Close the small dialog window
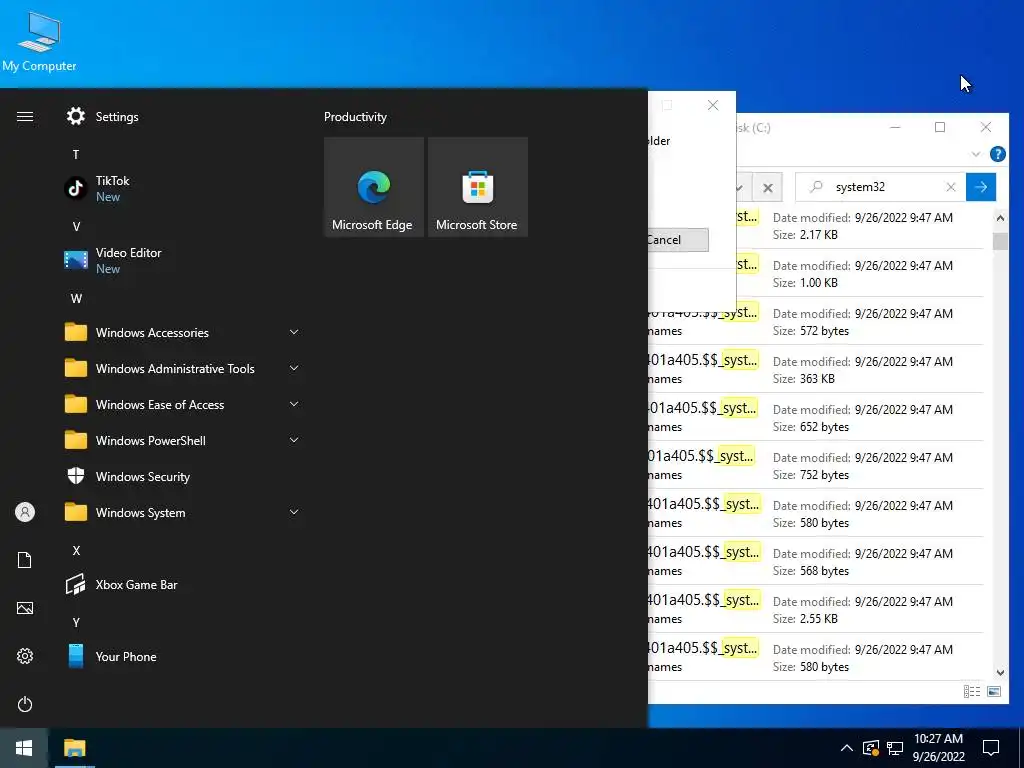 tap(713, 105)
